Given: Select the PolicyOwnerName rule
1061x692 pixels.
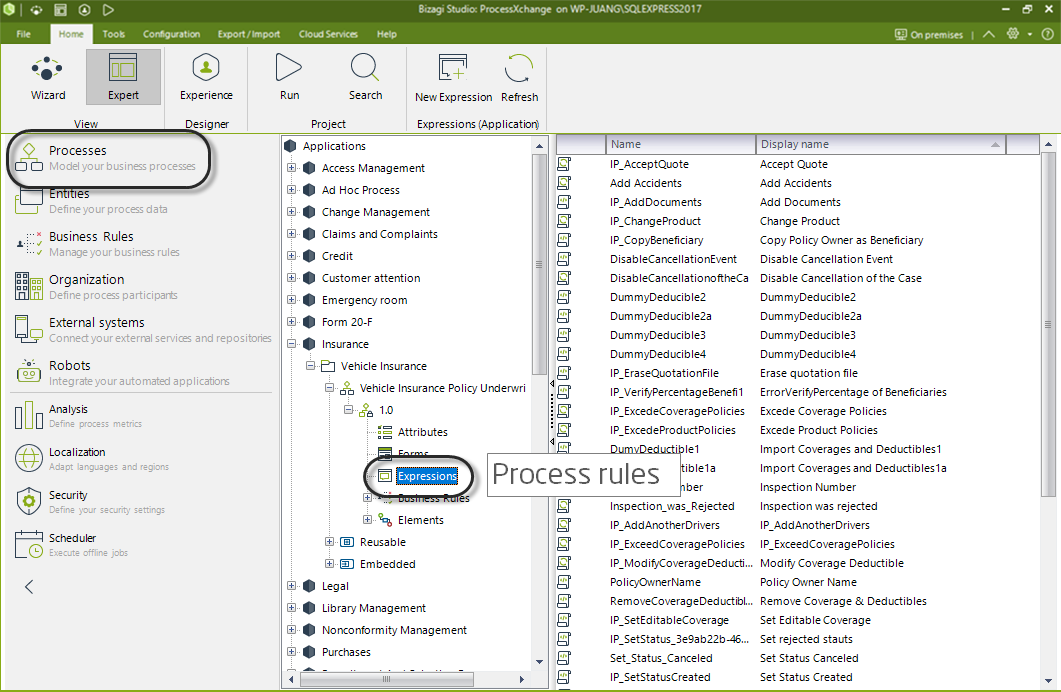Looking at the screenshot, I should click(x=655, y=582).
